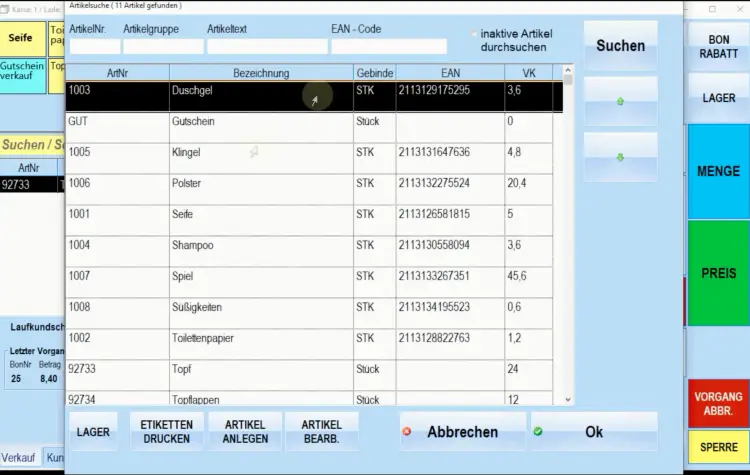Click the green Ok checkmark icon
This screenshot has width=750, height=475.
(x=538, y=432)
